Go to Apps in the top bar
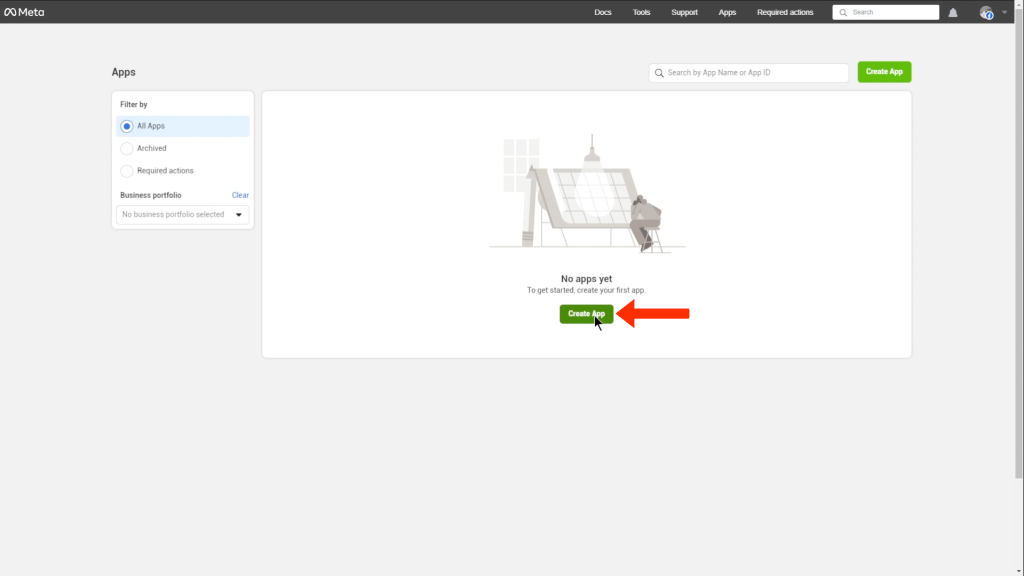Viewport: 1024px width, 576px height. click(727, 12)
